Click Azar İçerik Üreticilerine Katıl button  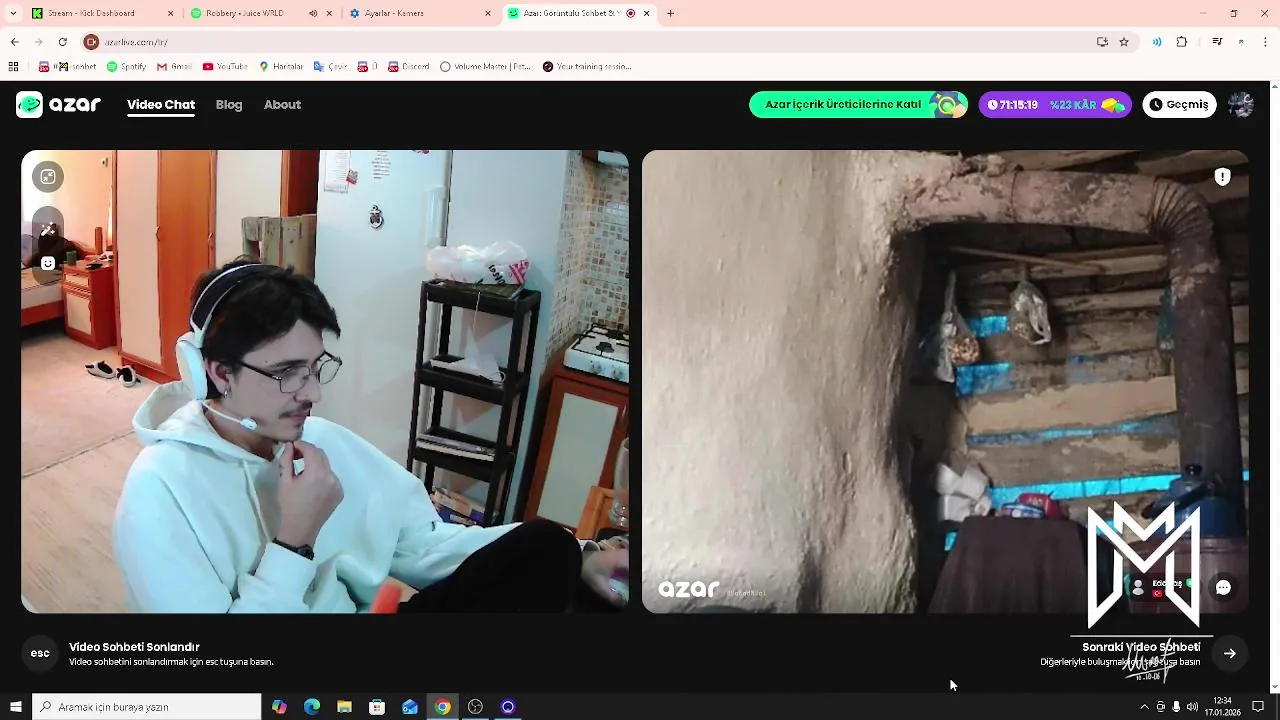(858, 104)
